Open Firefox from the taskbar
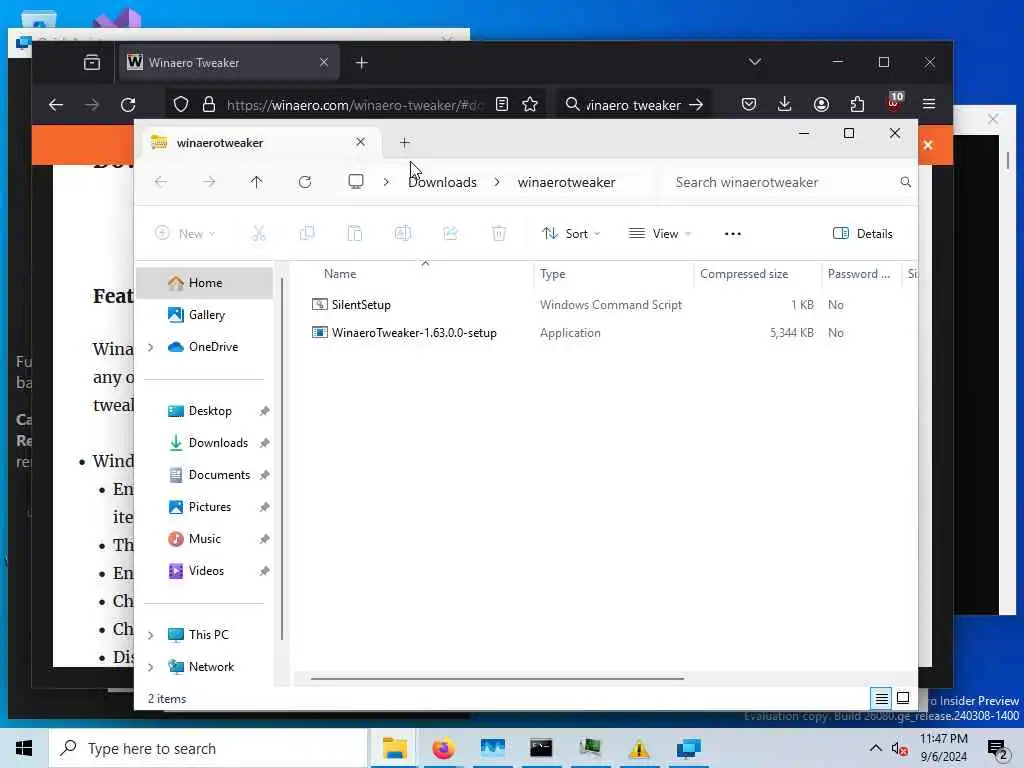The width and height of the screenshot is (1024, 768). click(x=443, y=748)
